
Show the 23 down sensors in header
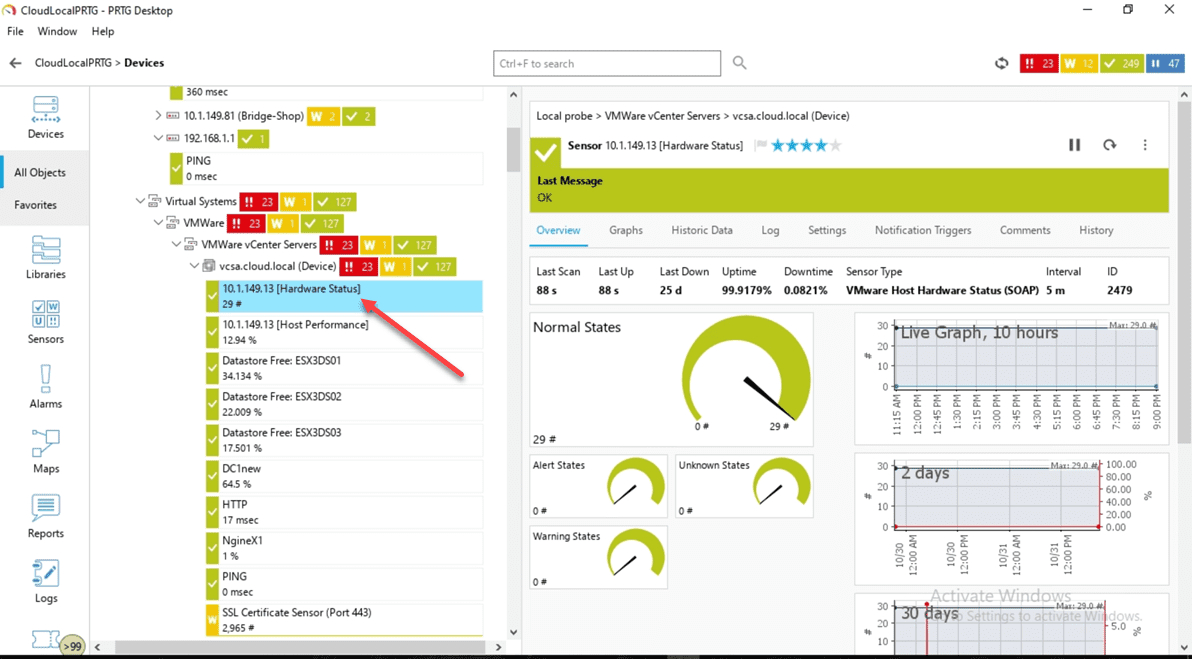click(x=1038, y=64)
